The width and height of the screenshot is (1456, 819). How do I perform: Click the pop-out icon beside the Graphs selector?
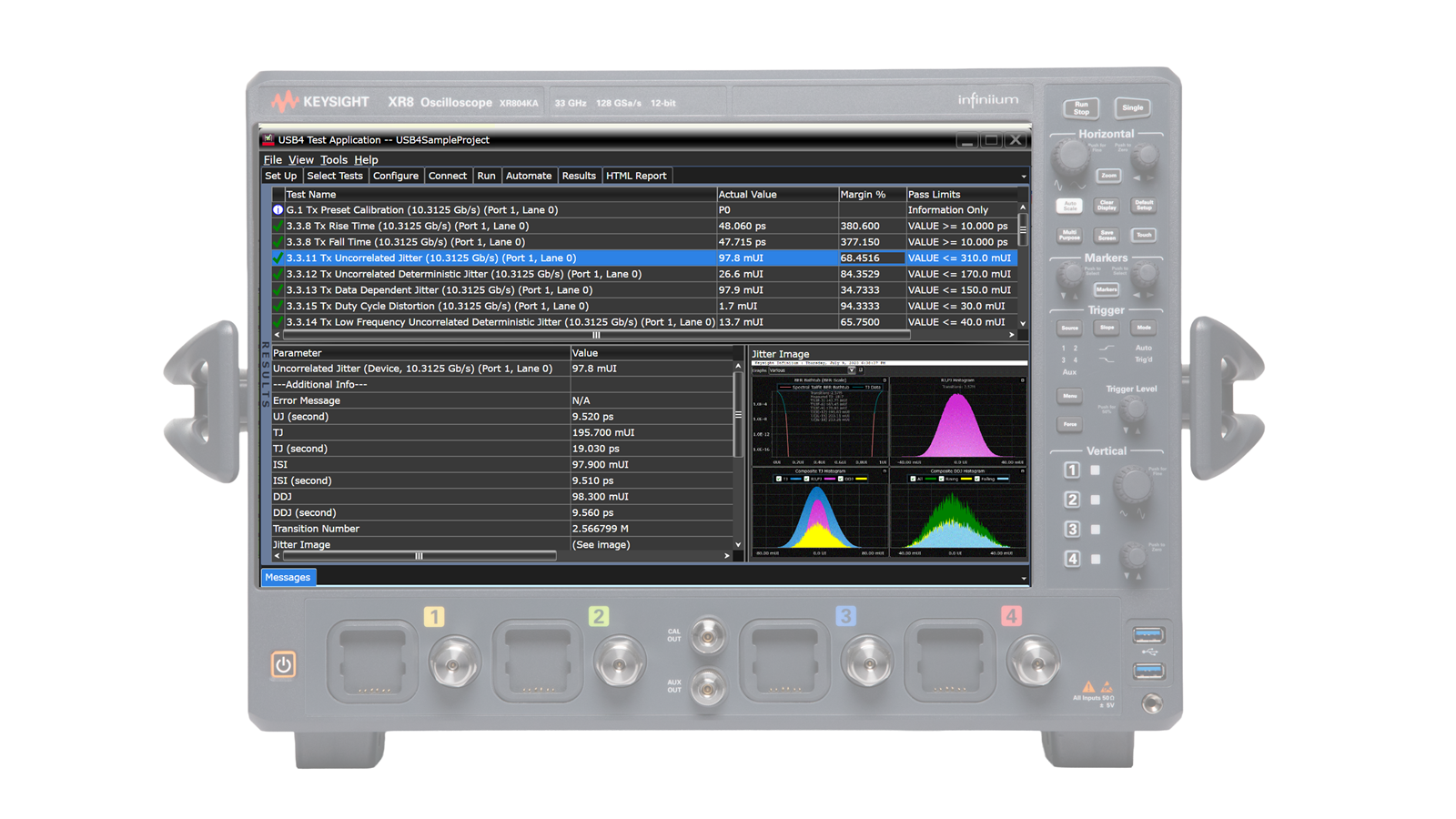coord(861,370)
